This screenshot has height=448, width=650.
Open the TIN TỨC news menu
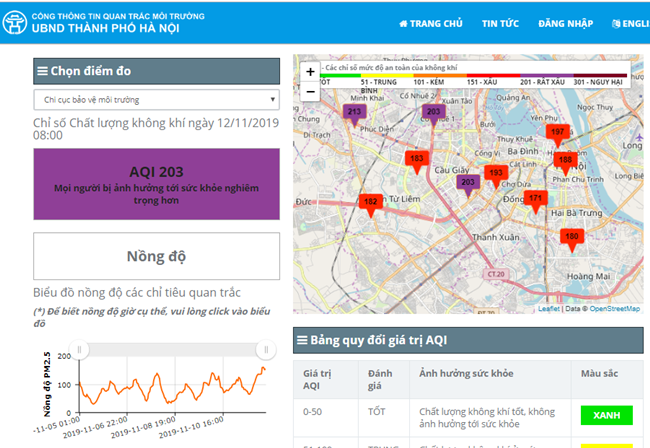tap(500, 23)
